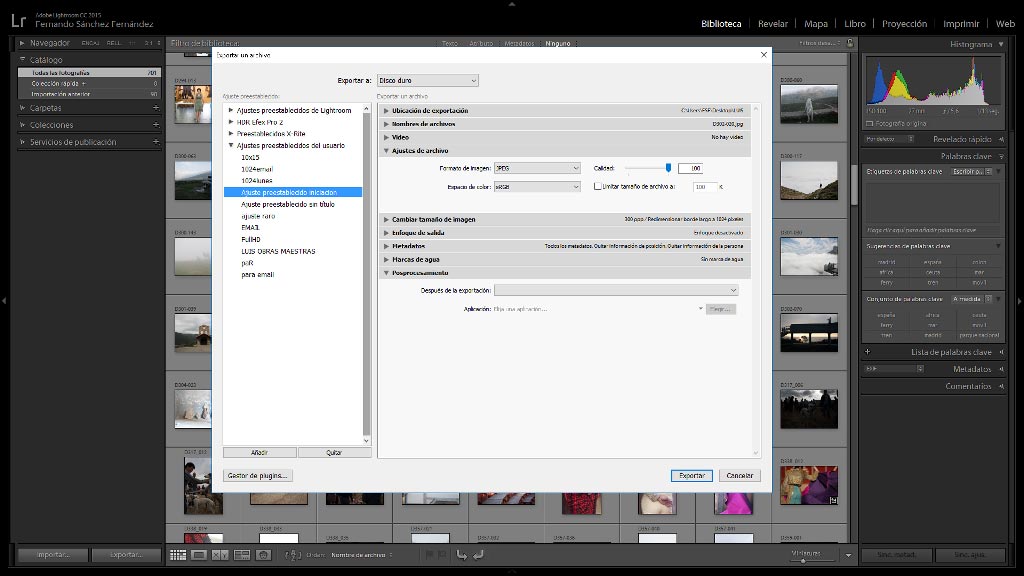Image resolution: width=1024 pixels, height=576 pixels.
Task: Click Quitar preset button
Action: pos(334,453)
